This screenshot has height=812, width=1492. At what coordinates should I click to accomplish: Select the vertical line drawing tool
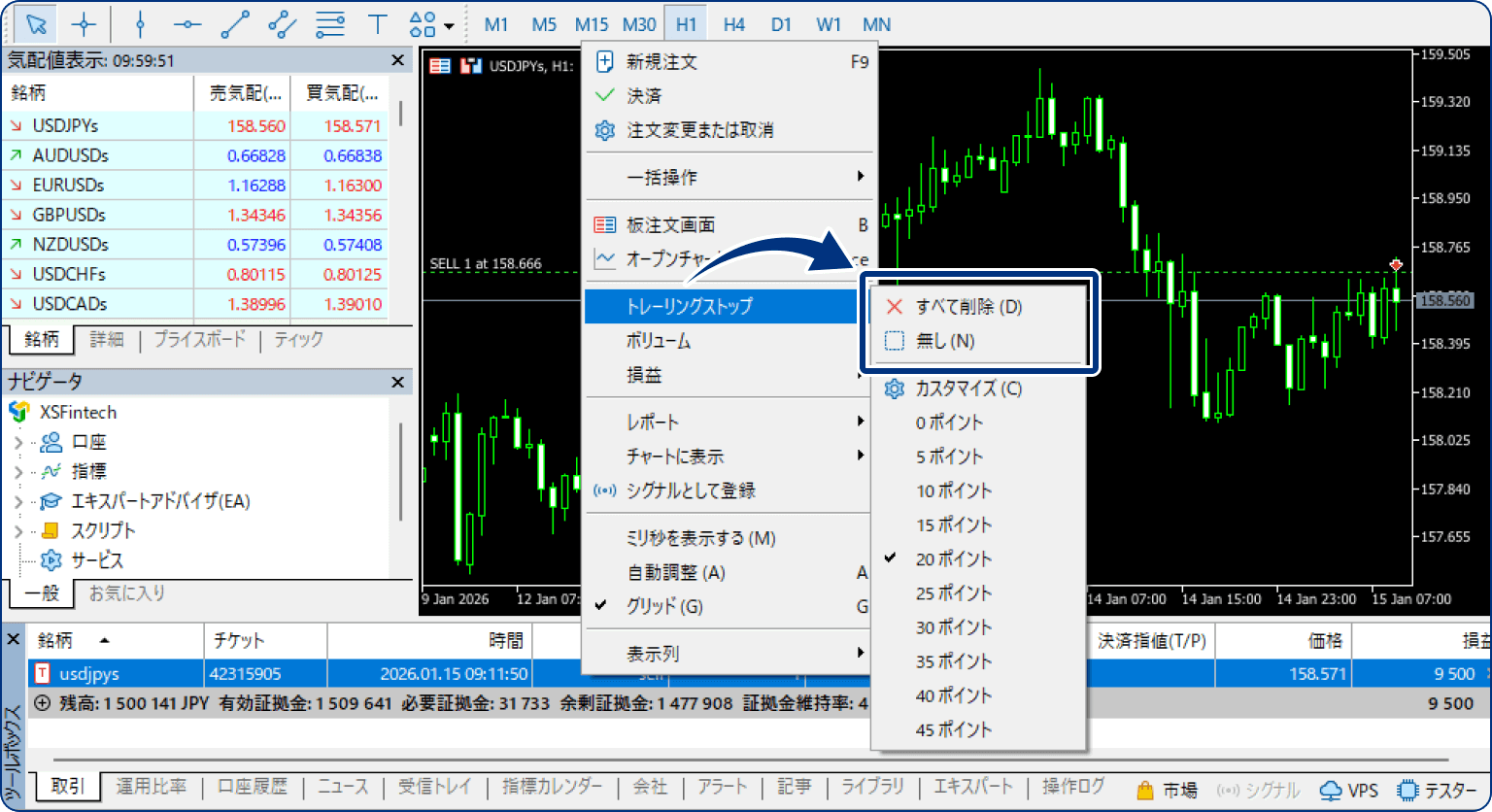point(140,23)
